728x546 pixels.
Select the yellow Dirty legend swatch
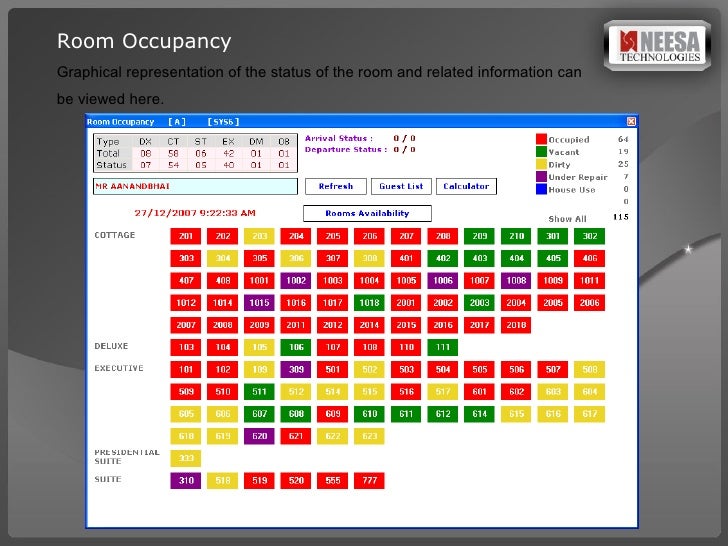(541, 164)
